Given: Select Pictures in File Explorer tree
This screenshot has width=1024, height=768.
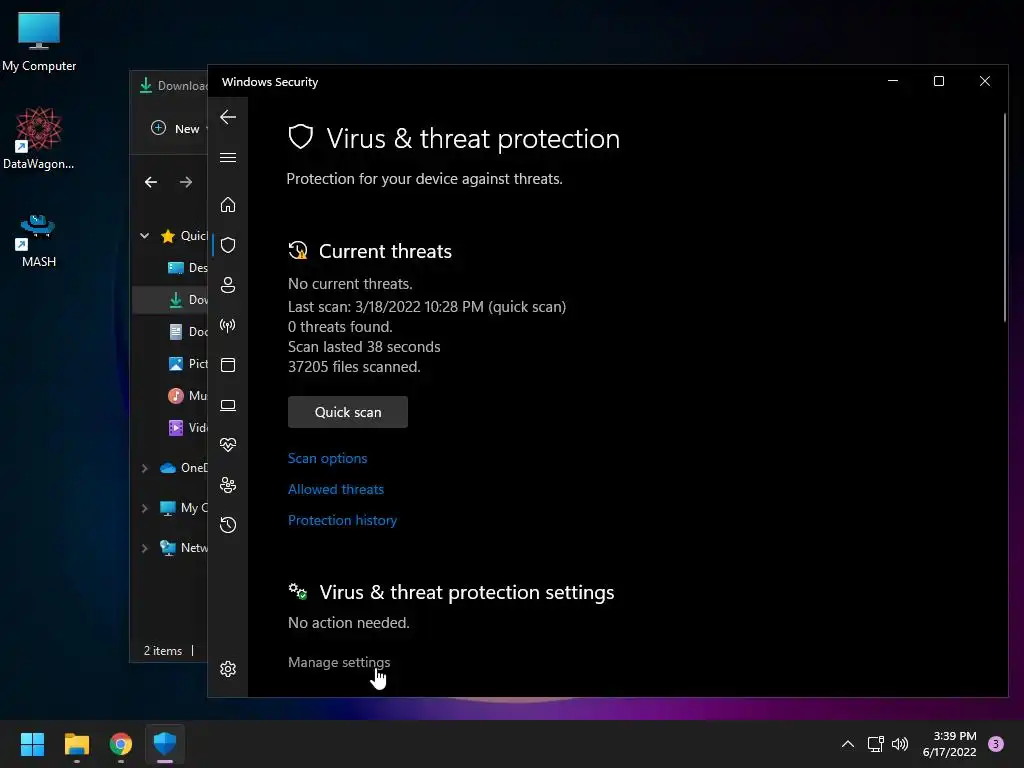Looking at the screenshot, I should [187, 364].
